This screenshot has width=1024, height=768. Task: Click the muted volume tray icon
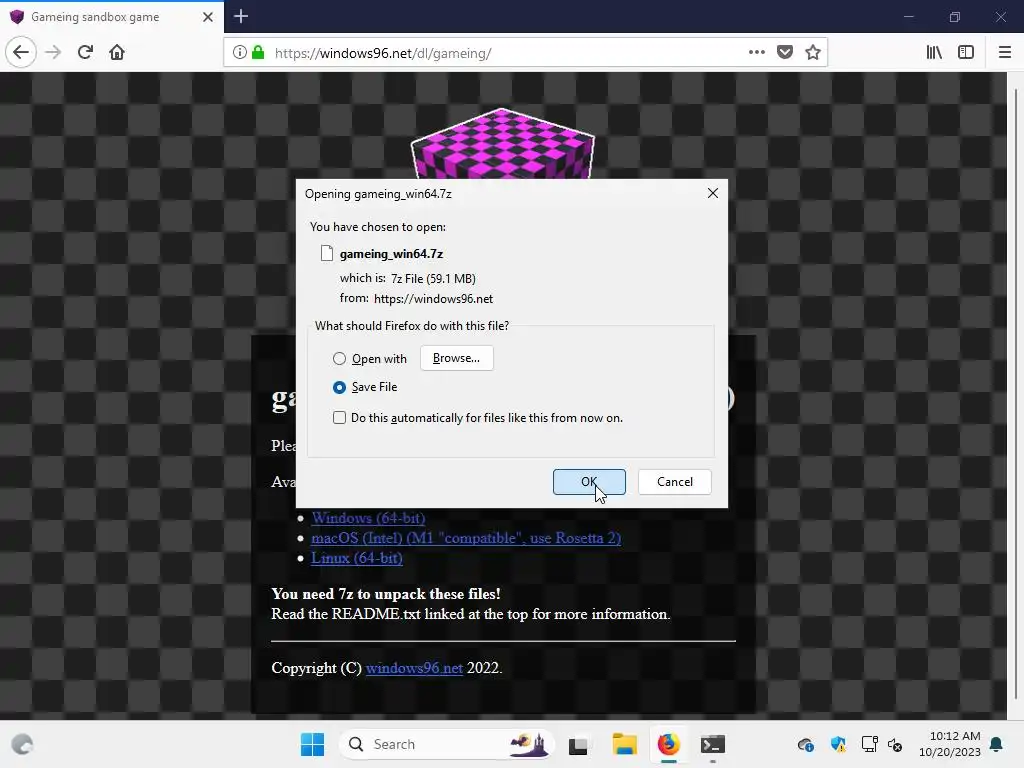(x=895, y=744)
